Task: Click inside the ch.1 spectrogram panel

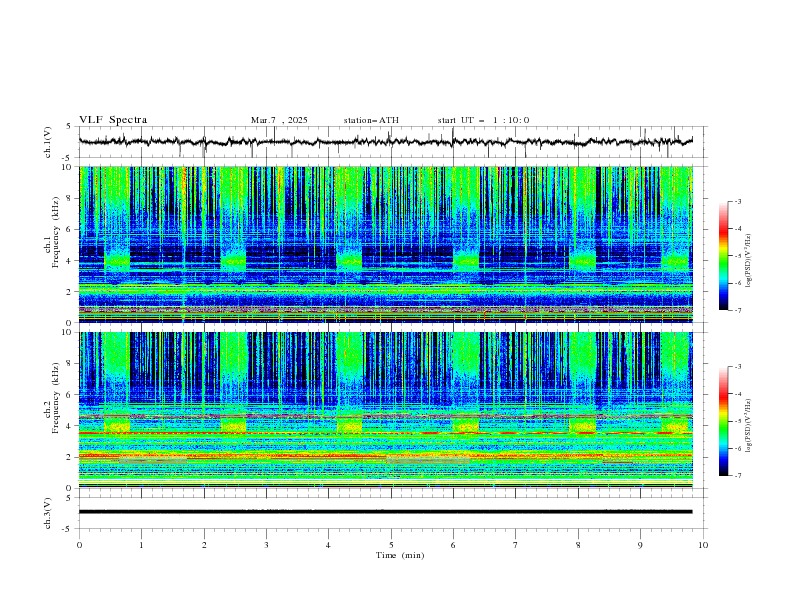Action: pos(386,244)
